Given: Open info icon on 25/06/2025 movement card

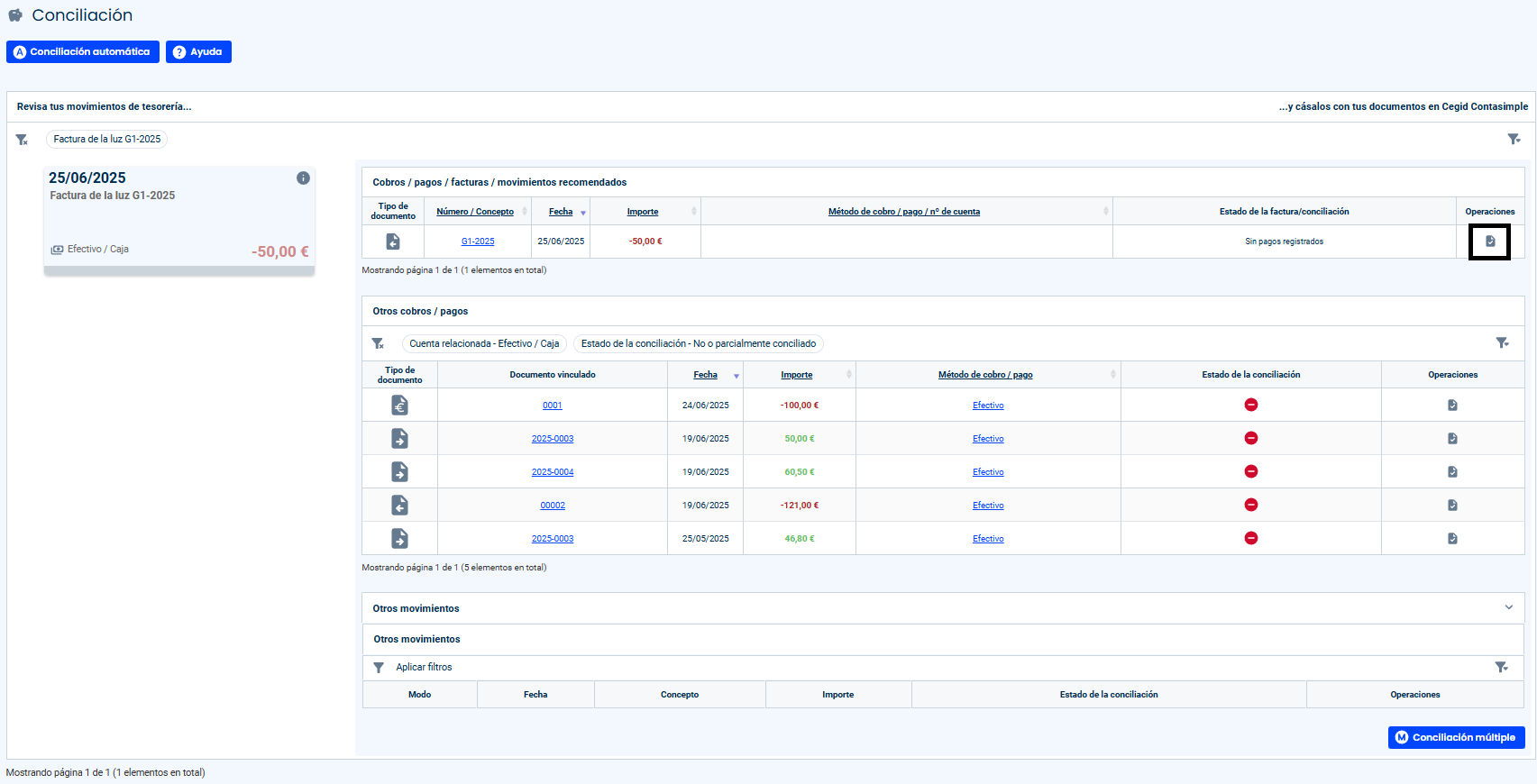Looking at the screenshot, I should click(303, 178).
